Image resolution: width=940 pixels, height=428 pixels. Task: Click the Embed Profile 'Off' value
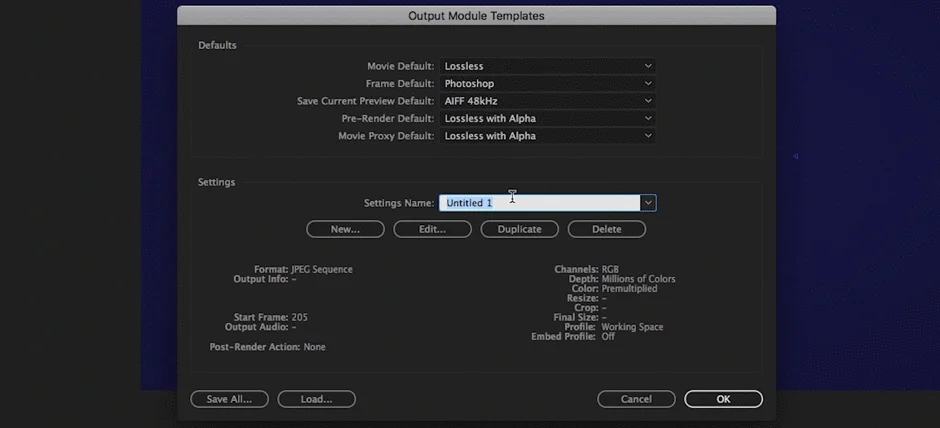click(608, 336)
